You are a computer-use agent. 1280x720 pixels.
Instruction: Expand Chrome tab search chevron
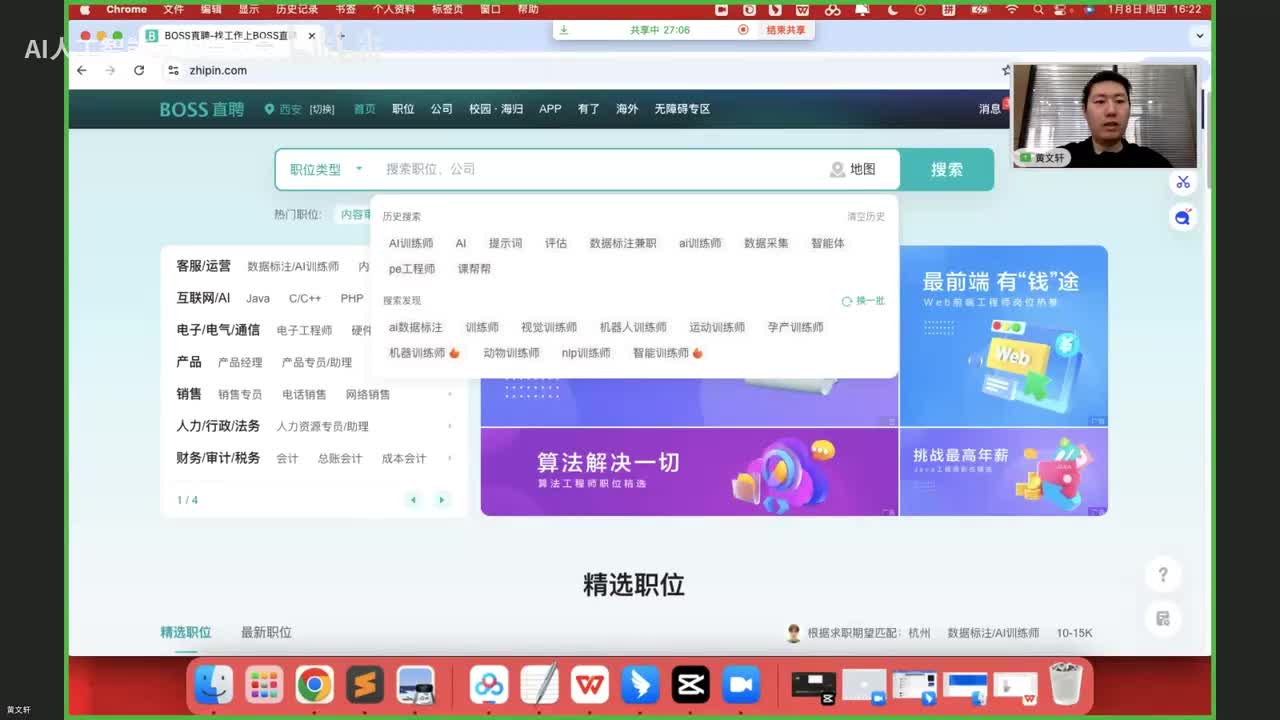point(1200,36)
